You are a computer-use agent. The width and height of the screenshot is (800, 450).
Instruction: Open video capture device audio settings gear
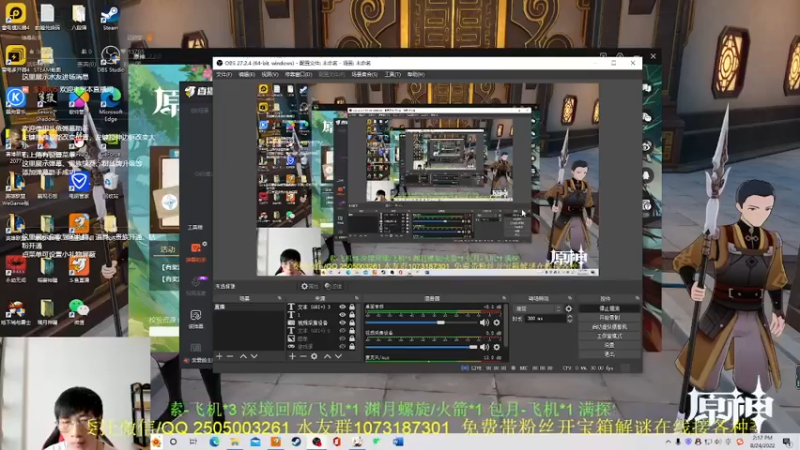coord(496,347)
